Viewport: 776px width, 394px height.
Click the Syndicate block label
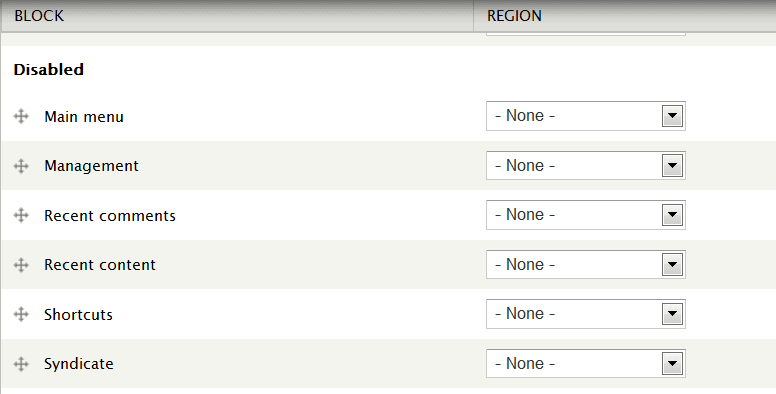[79, 364]
